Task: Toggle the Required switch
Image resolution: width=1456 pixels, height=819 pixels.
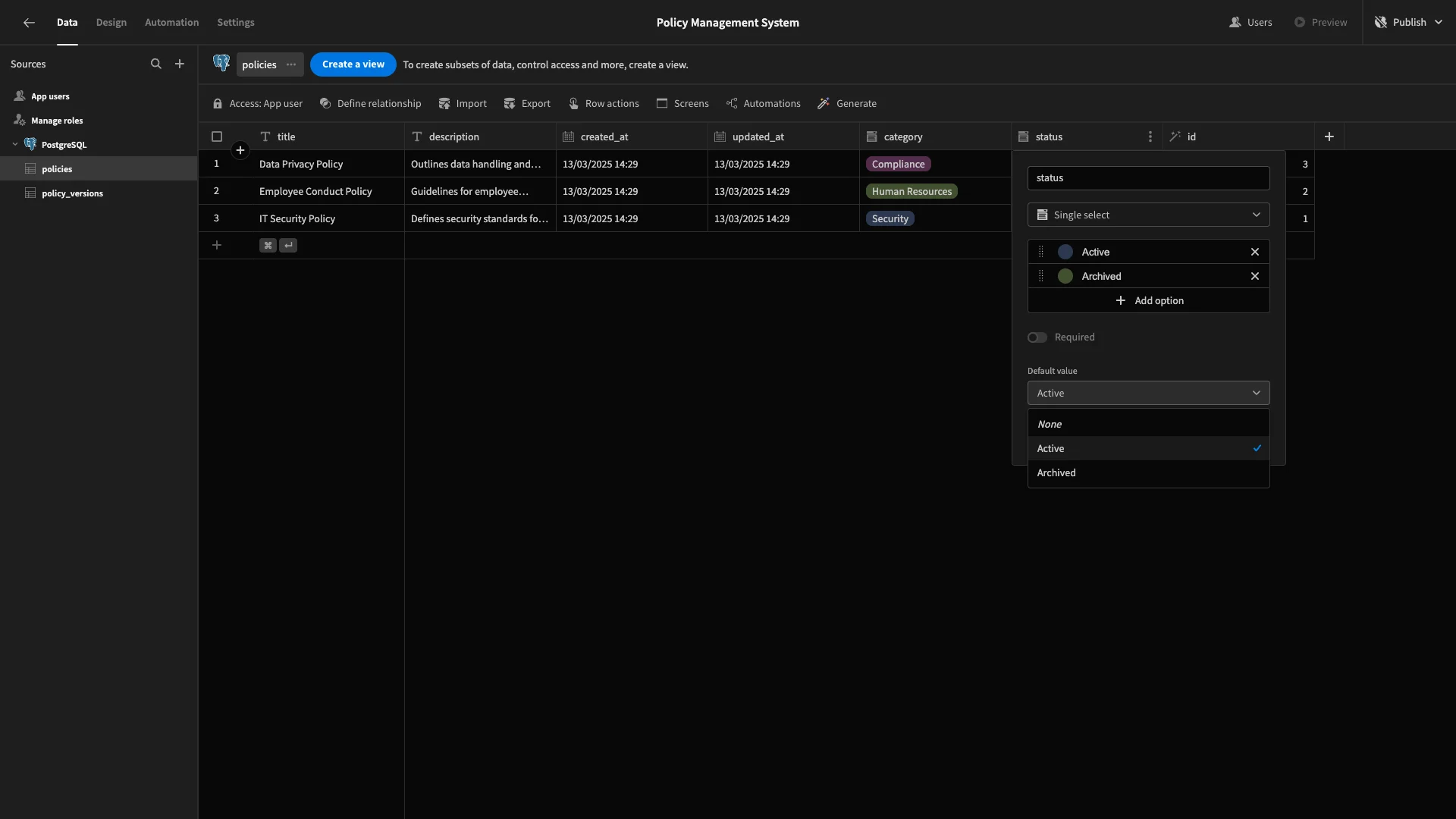Action: [x=1037, y=337]
